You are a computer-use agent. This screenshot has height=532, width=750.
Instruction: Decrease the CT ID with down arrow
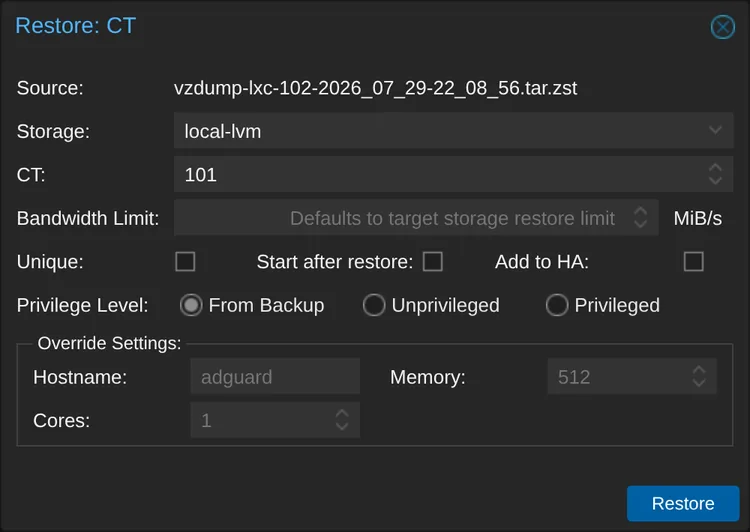click(715, 180)
